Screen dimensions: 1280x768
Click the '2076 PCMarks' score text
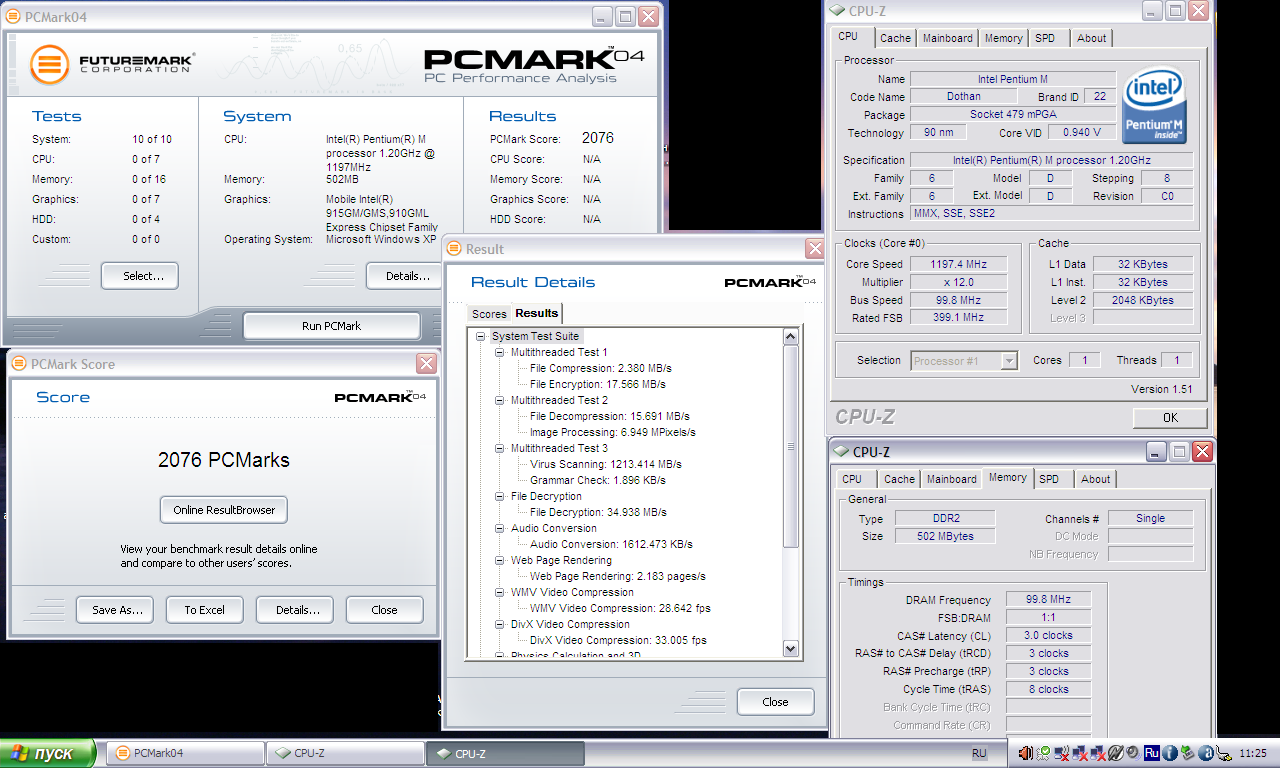point(224,461)
